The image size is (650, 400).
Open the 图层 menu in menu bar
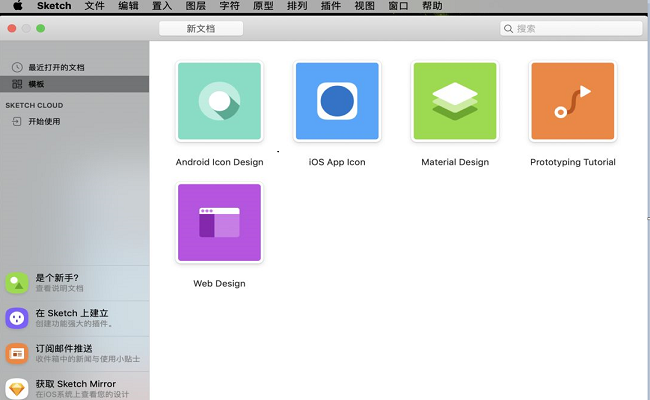196,6
